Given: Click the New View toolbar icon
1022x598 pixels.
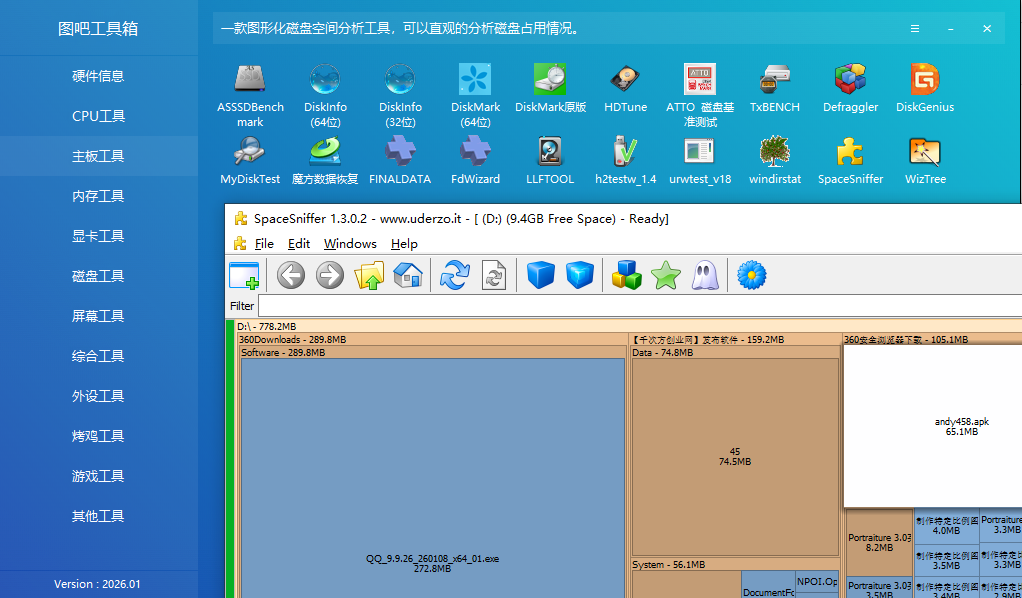Looking at the screenshot, I should coord(244,275).
